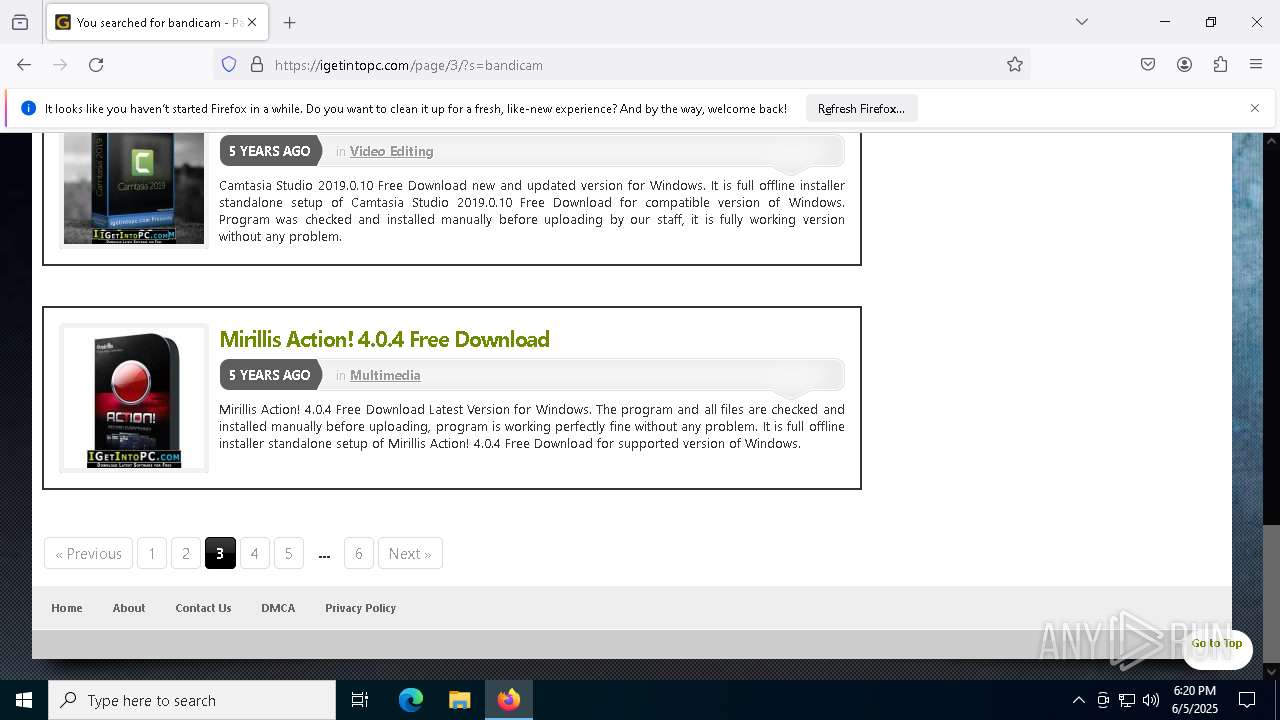Screen dimensions: 1280x720
Task: Open the Privacy Policy footer link
Action: click(360, 608)
